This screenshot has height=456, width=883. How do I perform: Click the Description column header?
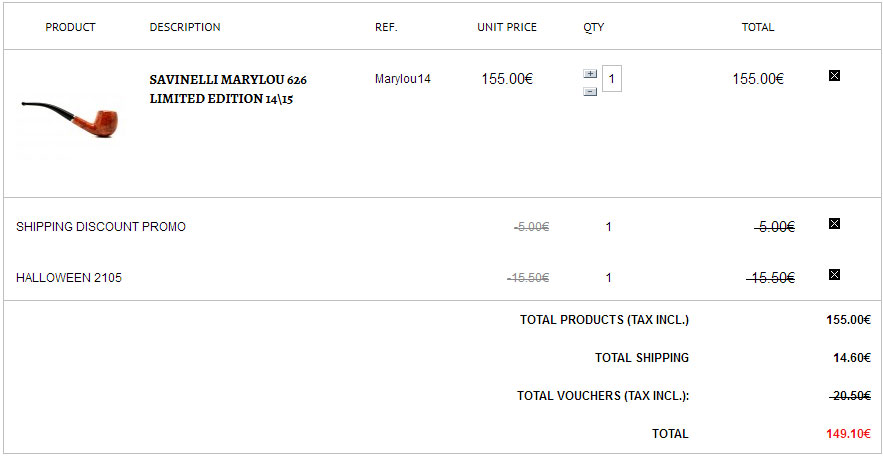185,27
